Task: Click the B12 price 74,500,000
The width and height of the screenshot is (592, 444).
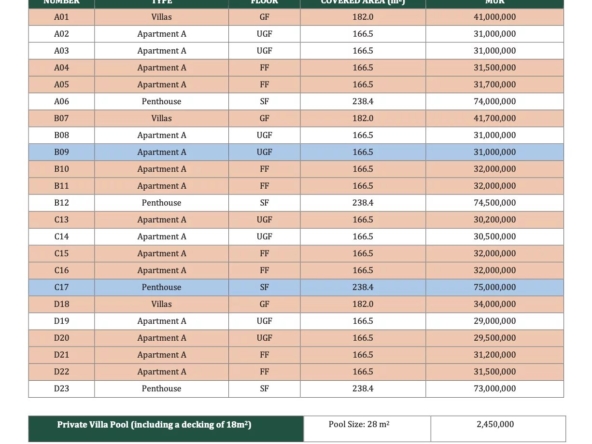Action: (x=495, y=203)
